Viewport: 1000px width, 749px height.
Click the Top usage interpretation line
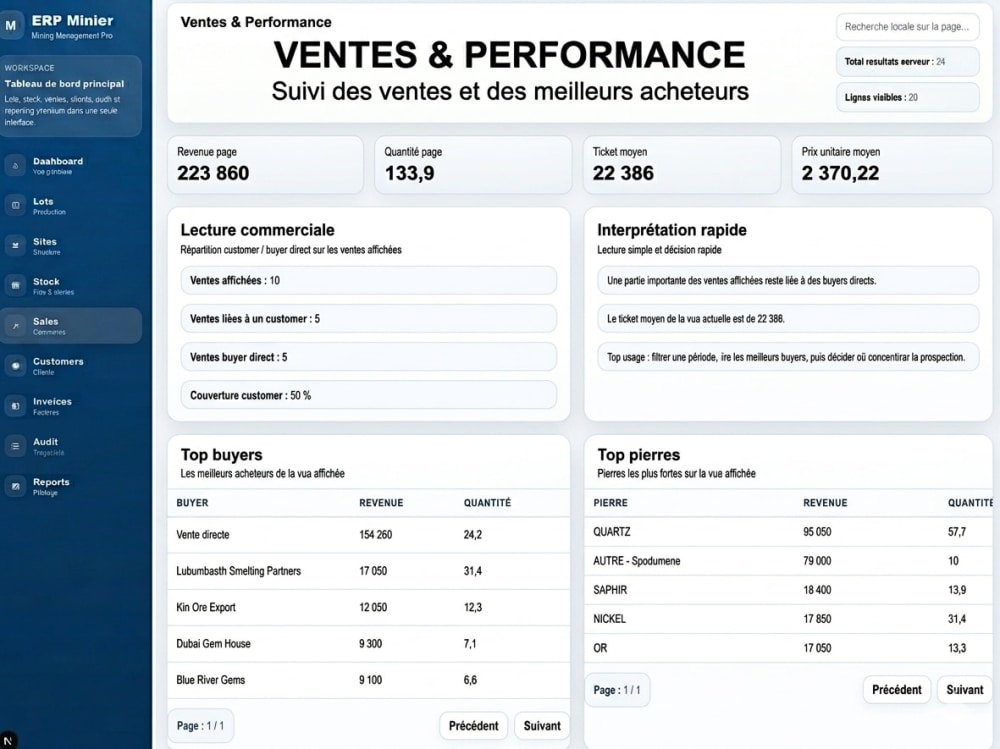(x=788, y=357)
